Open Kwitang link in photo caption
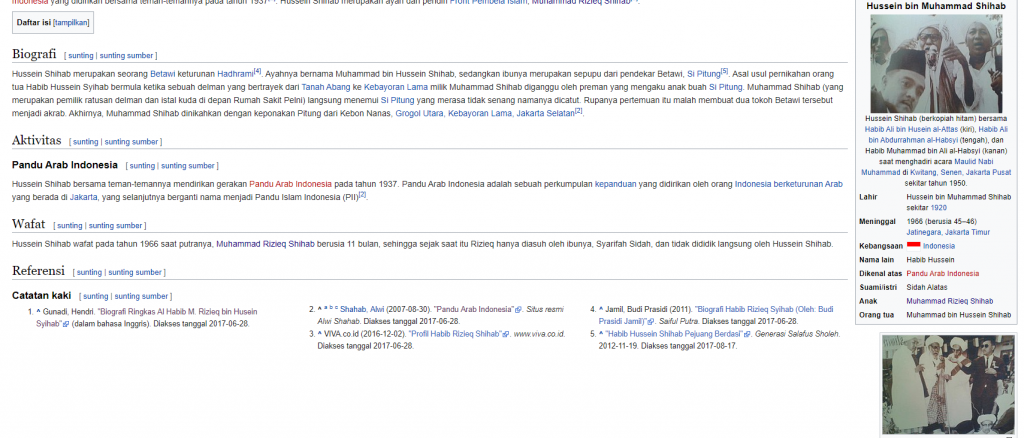The width and height of the screenshot is (1024, 438). tap(921, 173)
